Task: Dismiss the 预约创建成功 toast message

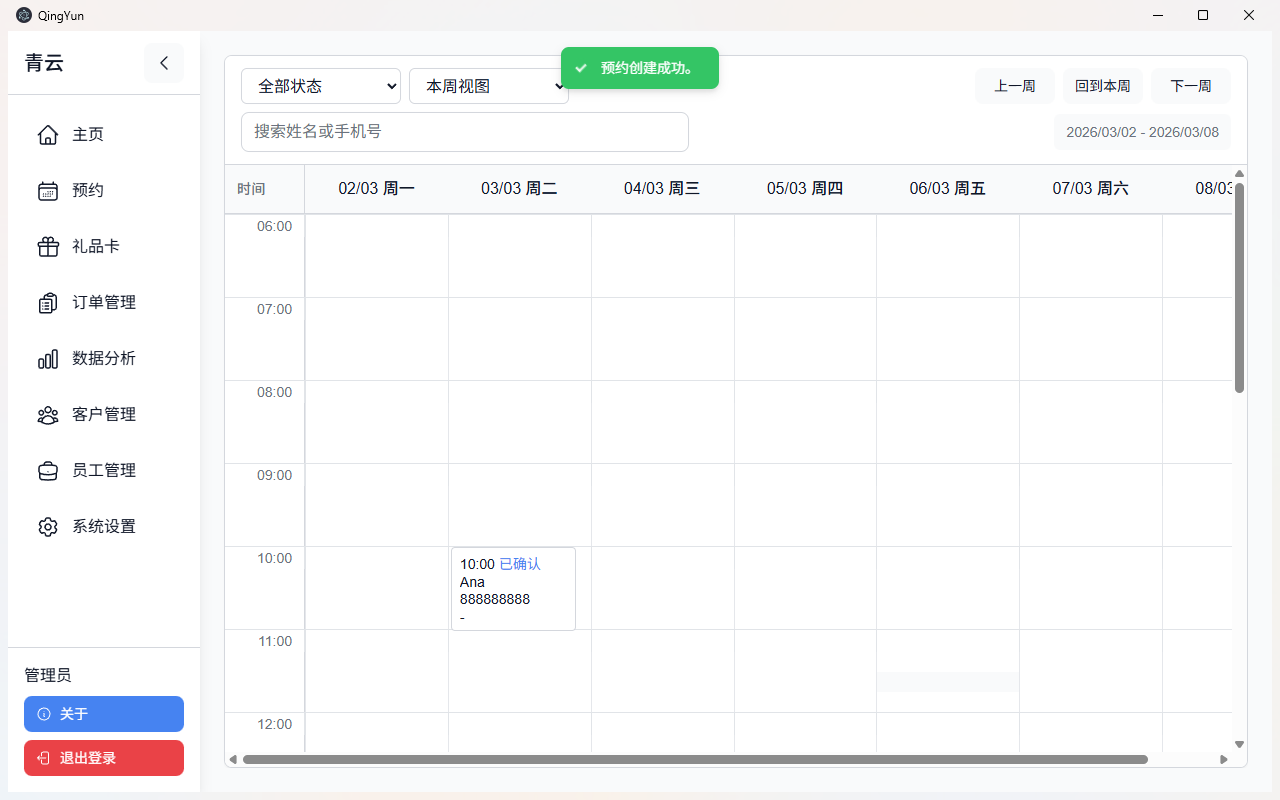Action: coord(640,68)
